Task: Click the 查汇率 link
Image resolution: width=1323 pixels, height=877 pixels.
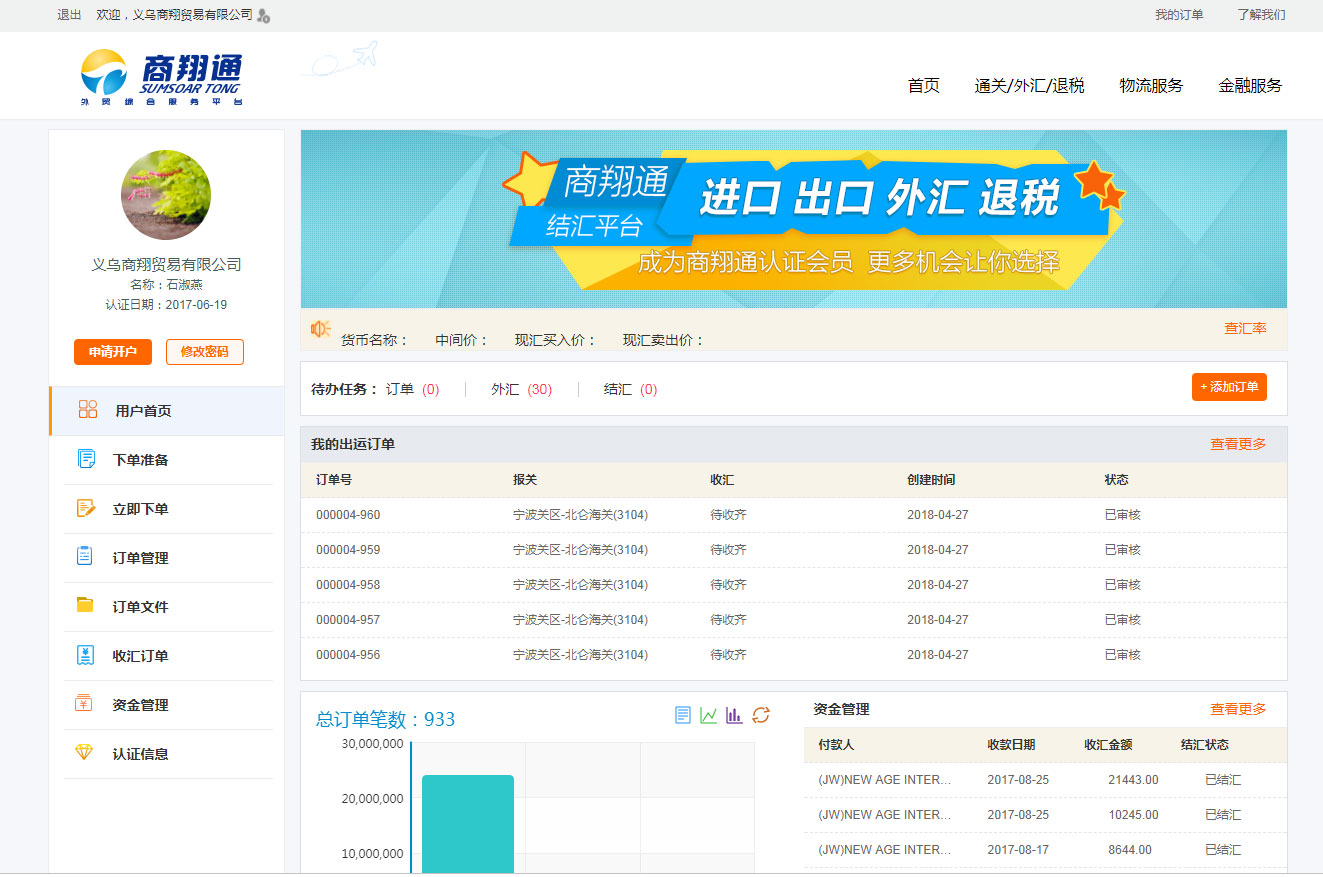Action: (x=1245, y=328)
